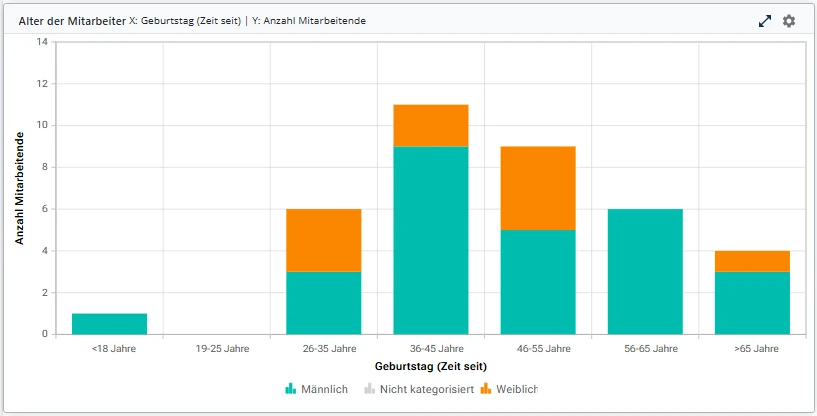The width and height of the screenshot is (817, 416).
Task: Click the 'Alter der Mitarbeiter' chart title
Action: pyautogui.click(x=72, y=21)
